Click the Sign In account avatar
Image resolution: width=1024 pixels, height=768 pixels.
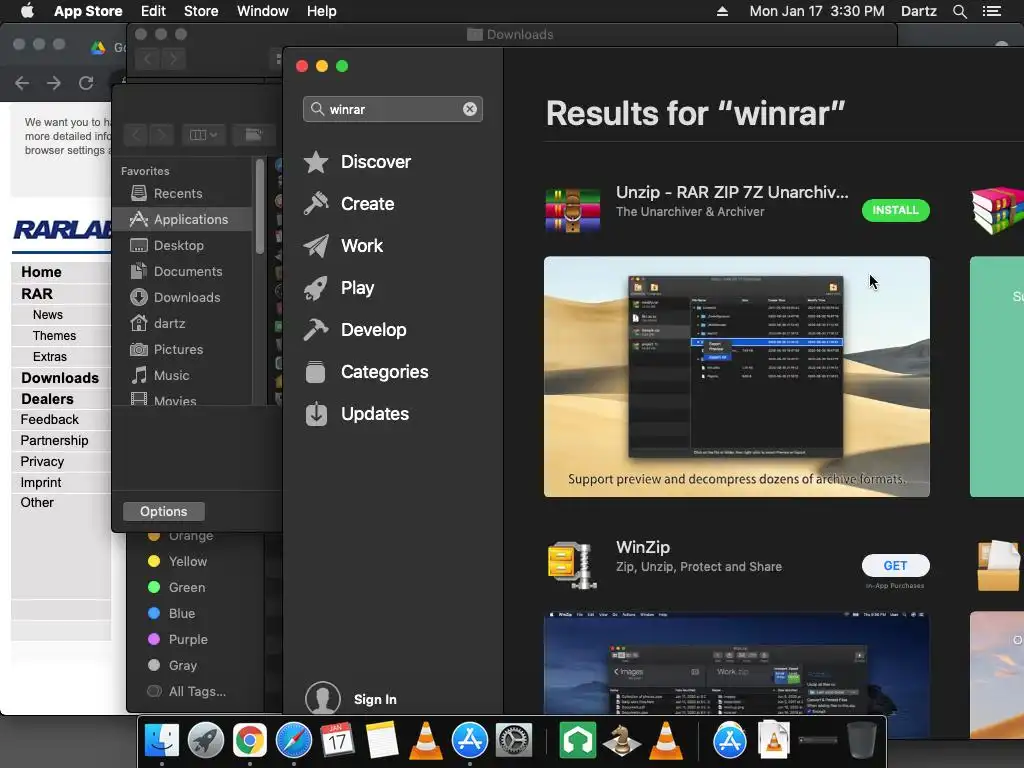(x=323, y=698)
